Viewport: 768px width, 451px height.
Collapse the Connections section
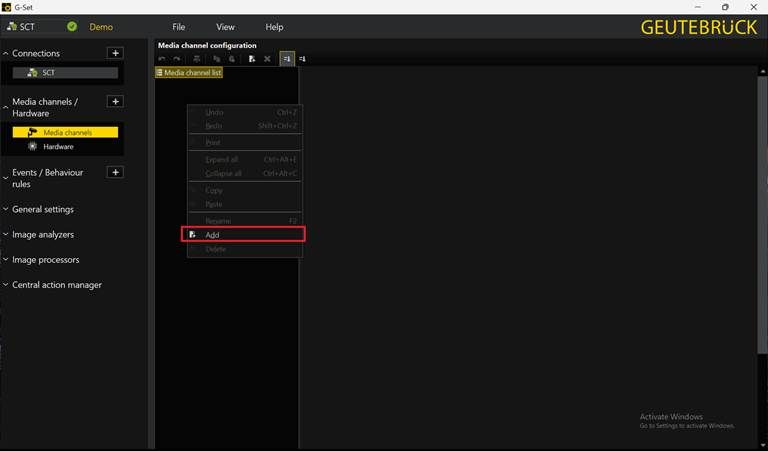point(5,53)
